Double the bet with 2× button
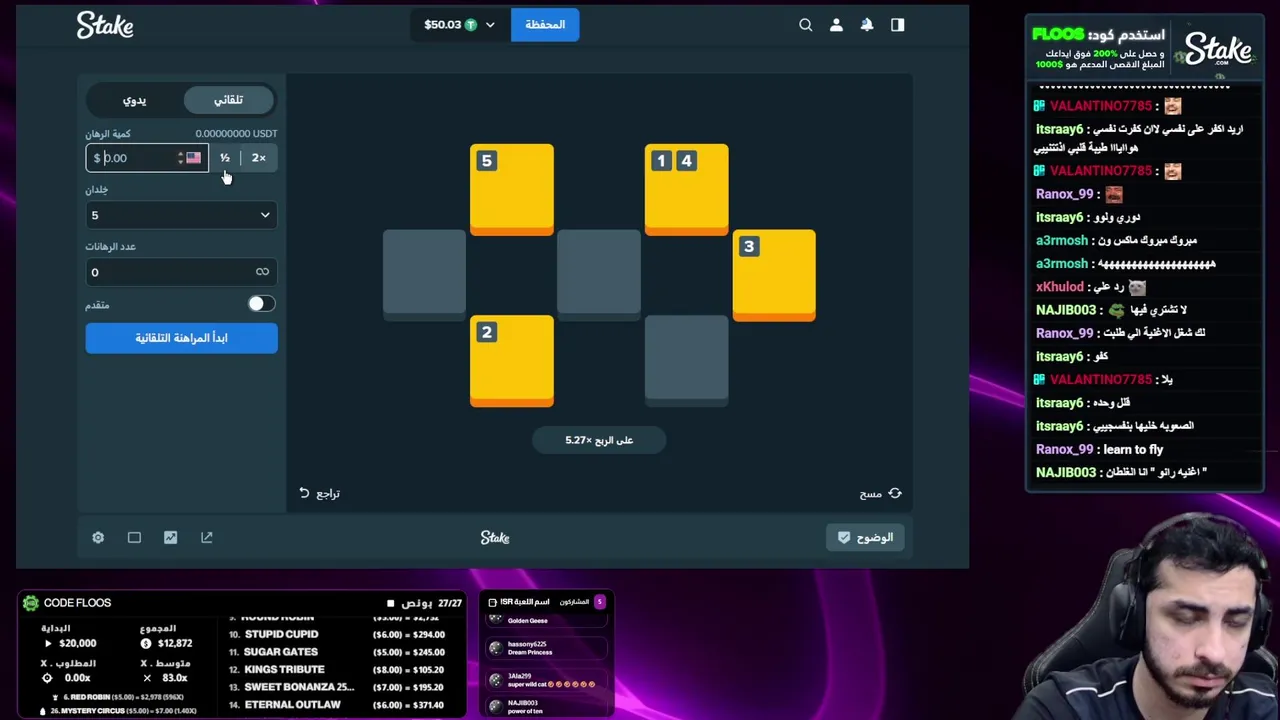This screenshot has width=1280, height=720. 259,158
